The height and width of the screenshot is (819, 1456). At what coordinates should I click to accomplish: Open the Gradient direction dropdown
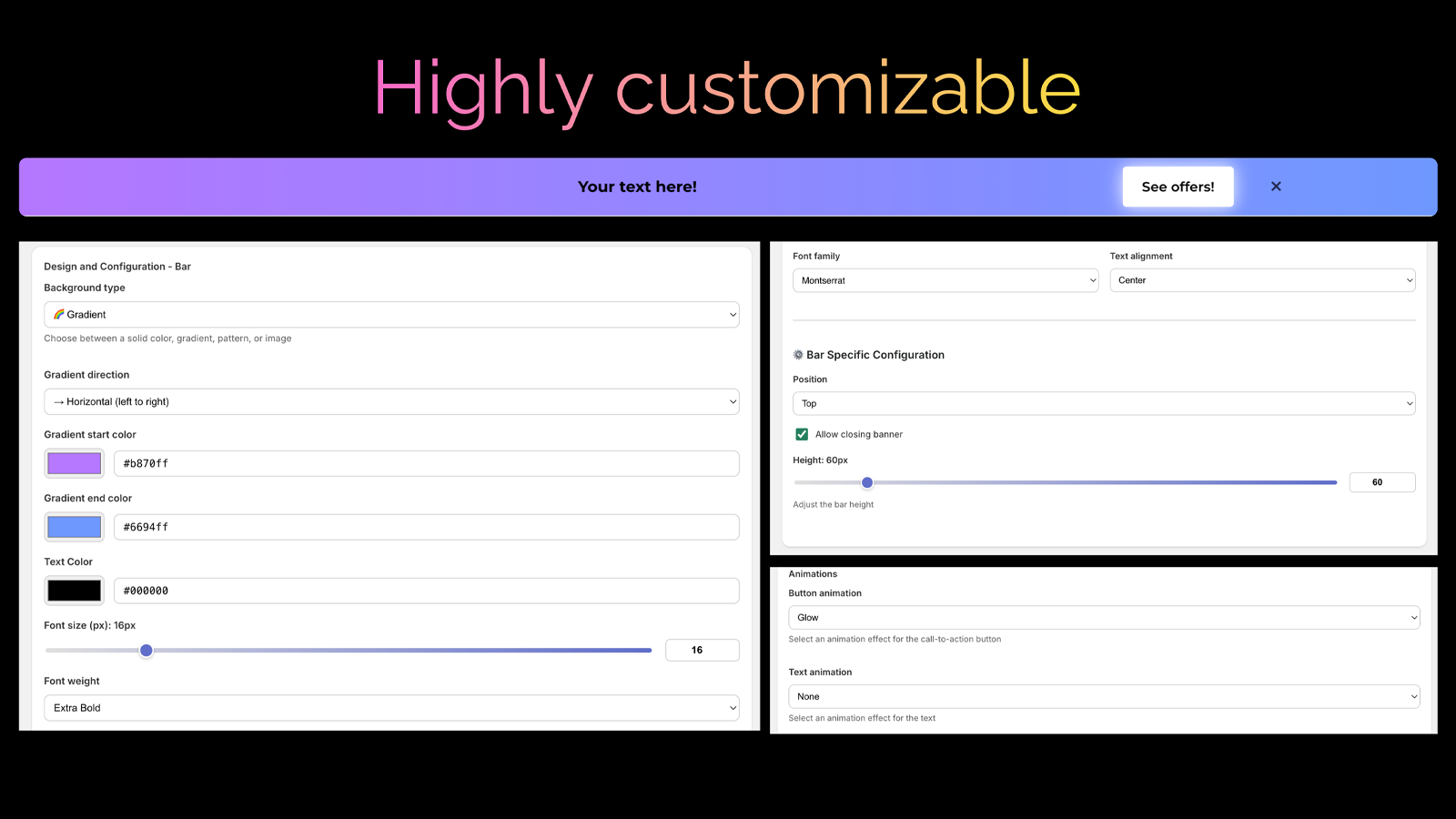pyautogui.click(x=391, y=401)
